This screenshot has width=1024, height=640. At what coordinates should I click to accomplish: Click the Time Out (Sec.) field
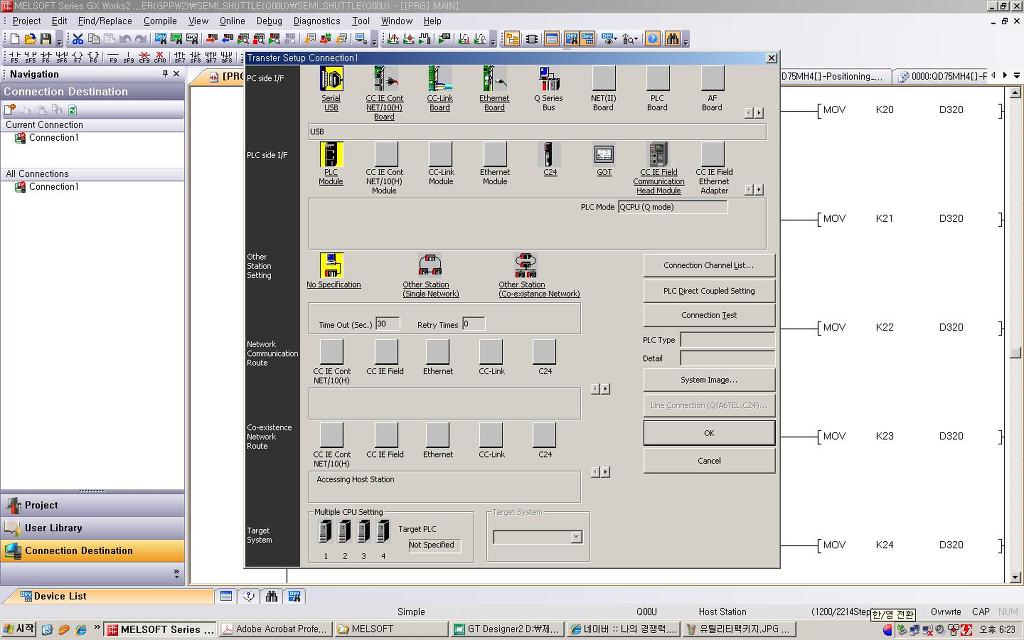387,324
